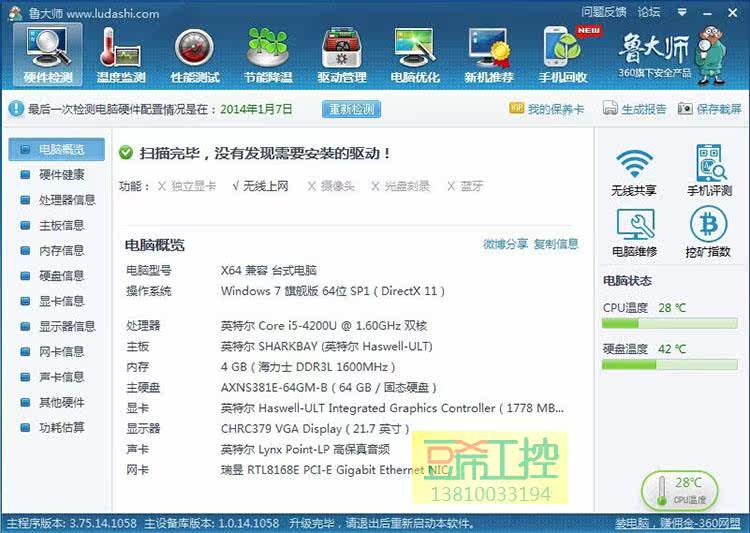This screenshot has width=750, height=533.
Task: Click 保存截屏 save screenshot
Action: pyautogui.click(x=710, y=109)
